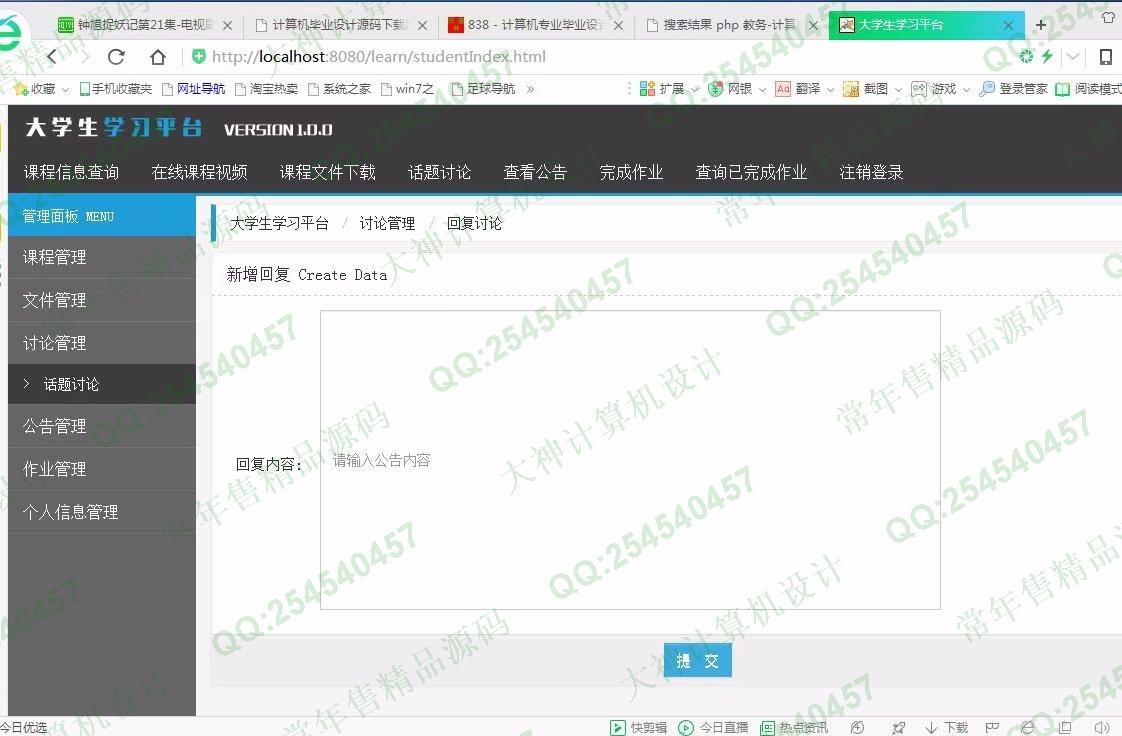Screen dimensions: 1122x736
Task: Expand the 扩展 dropdown arrow
Action: [694, 89]
